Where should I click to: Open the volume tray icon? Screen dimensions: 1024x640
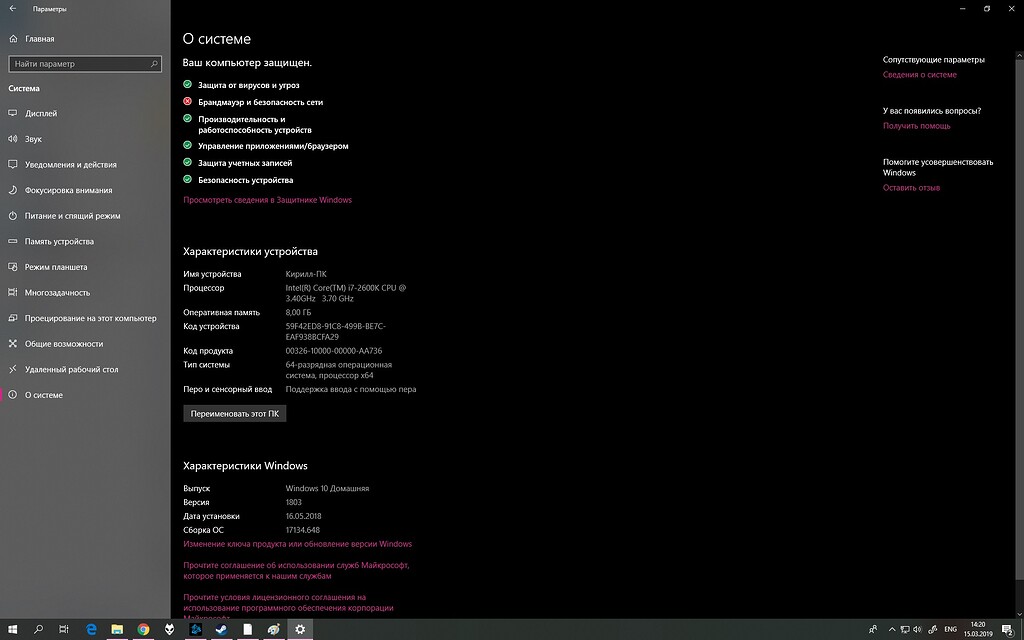pos(918,630)
